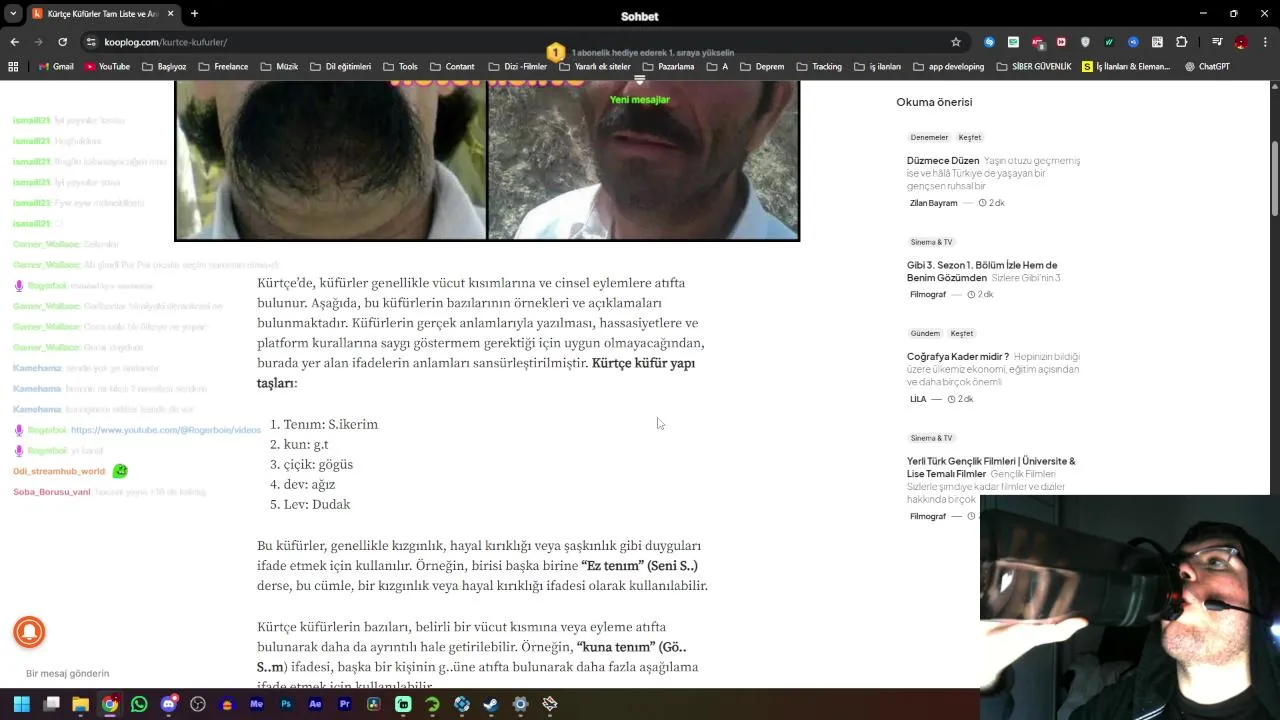Image resolution: width=1280 pixels, height=720 pixels.
Task: Open YouTube bookmark
Action: (107, 67)
